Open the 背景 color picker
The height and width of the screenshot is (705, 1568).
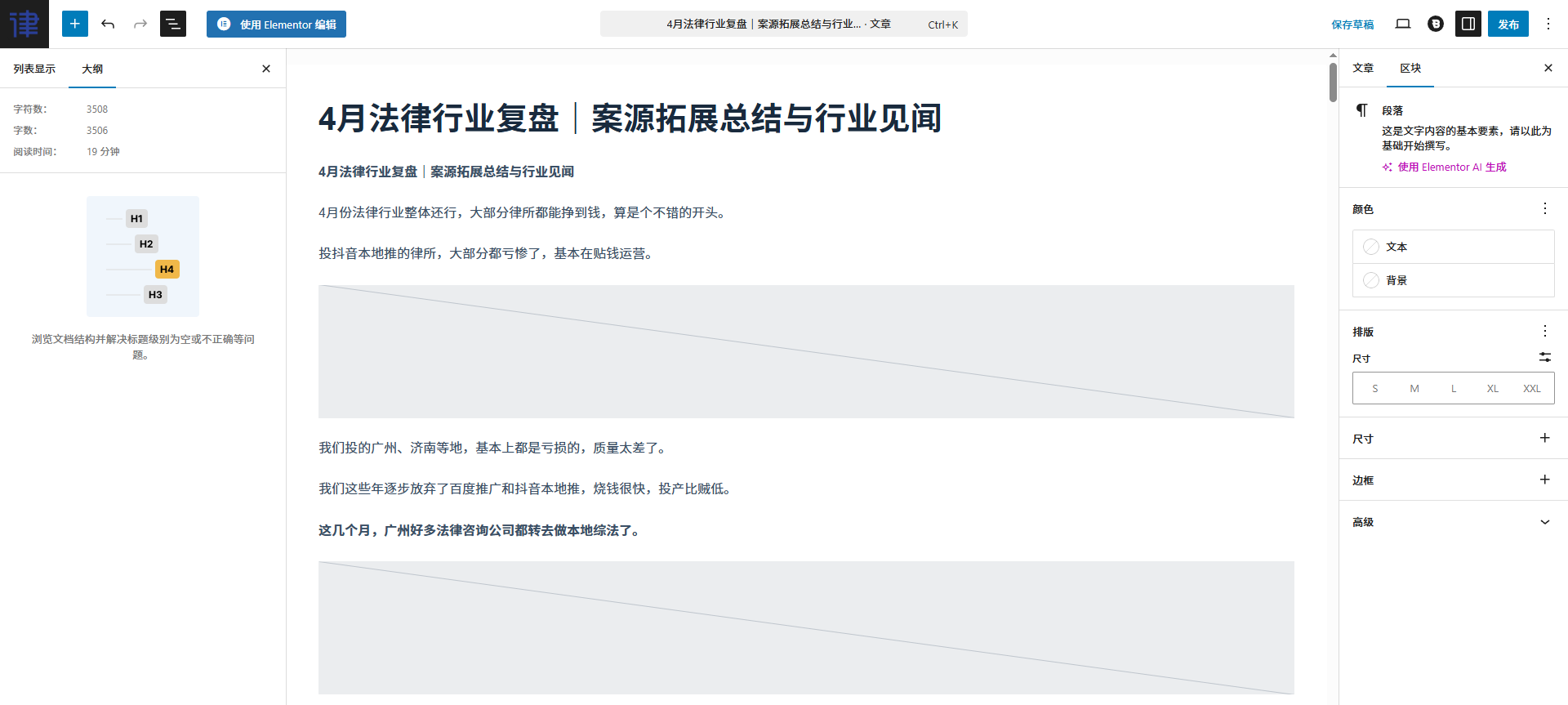coord(1454,280)
